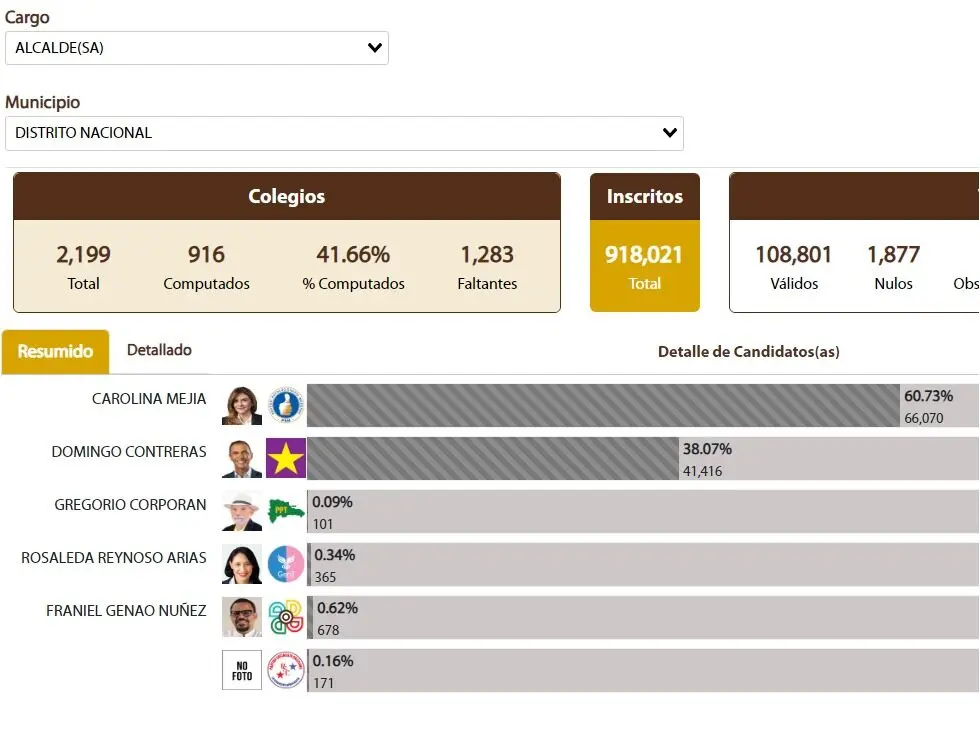
Task: Click Carolina Mejia's candidate photo
Action: pos(241,405)
